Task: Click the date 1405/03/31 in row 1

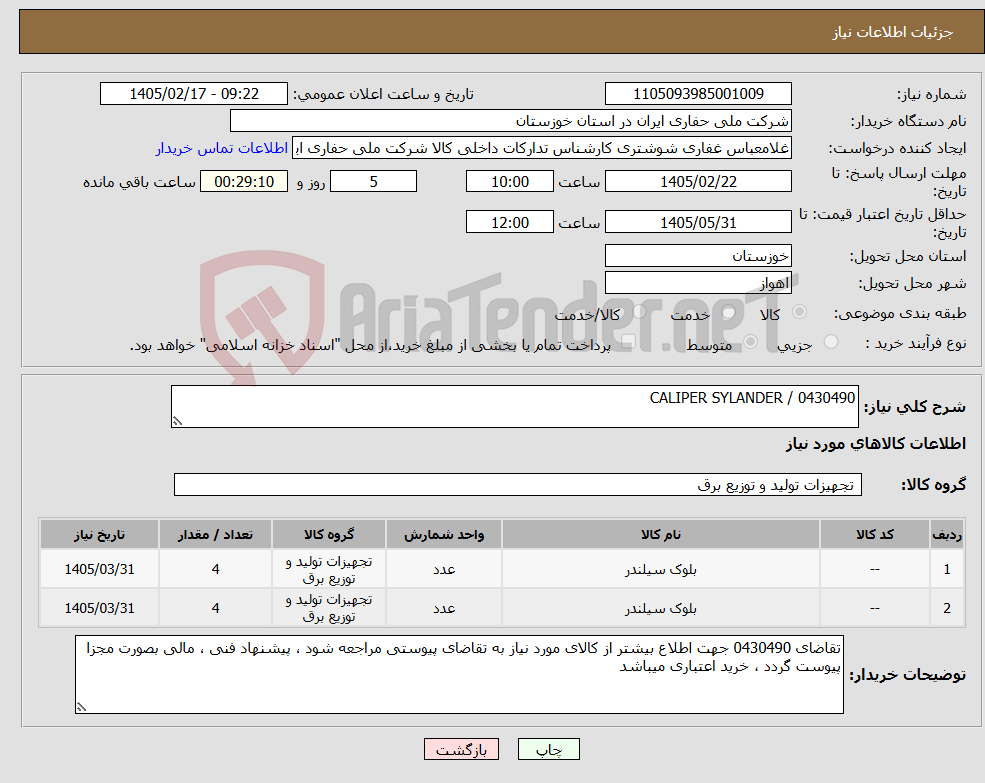Action: pyautogui.click(x=99, y=569)
